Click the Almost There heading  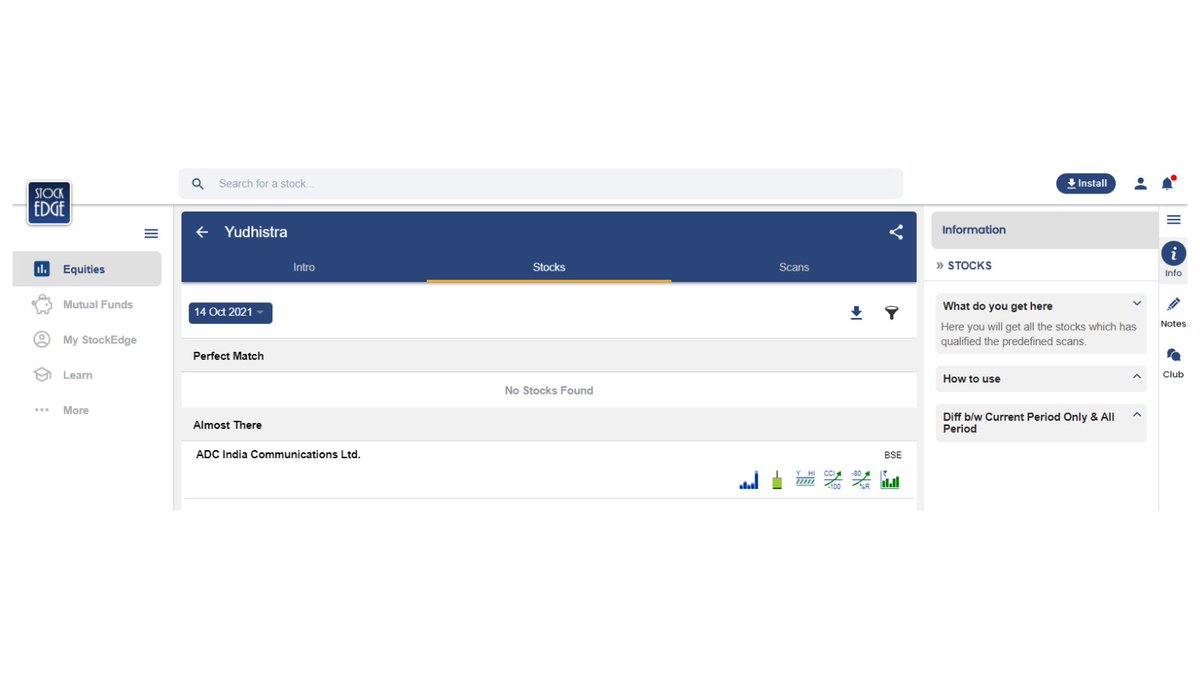[x=227, y=425]
